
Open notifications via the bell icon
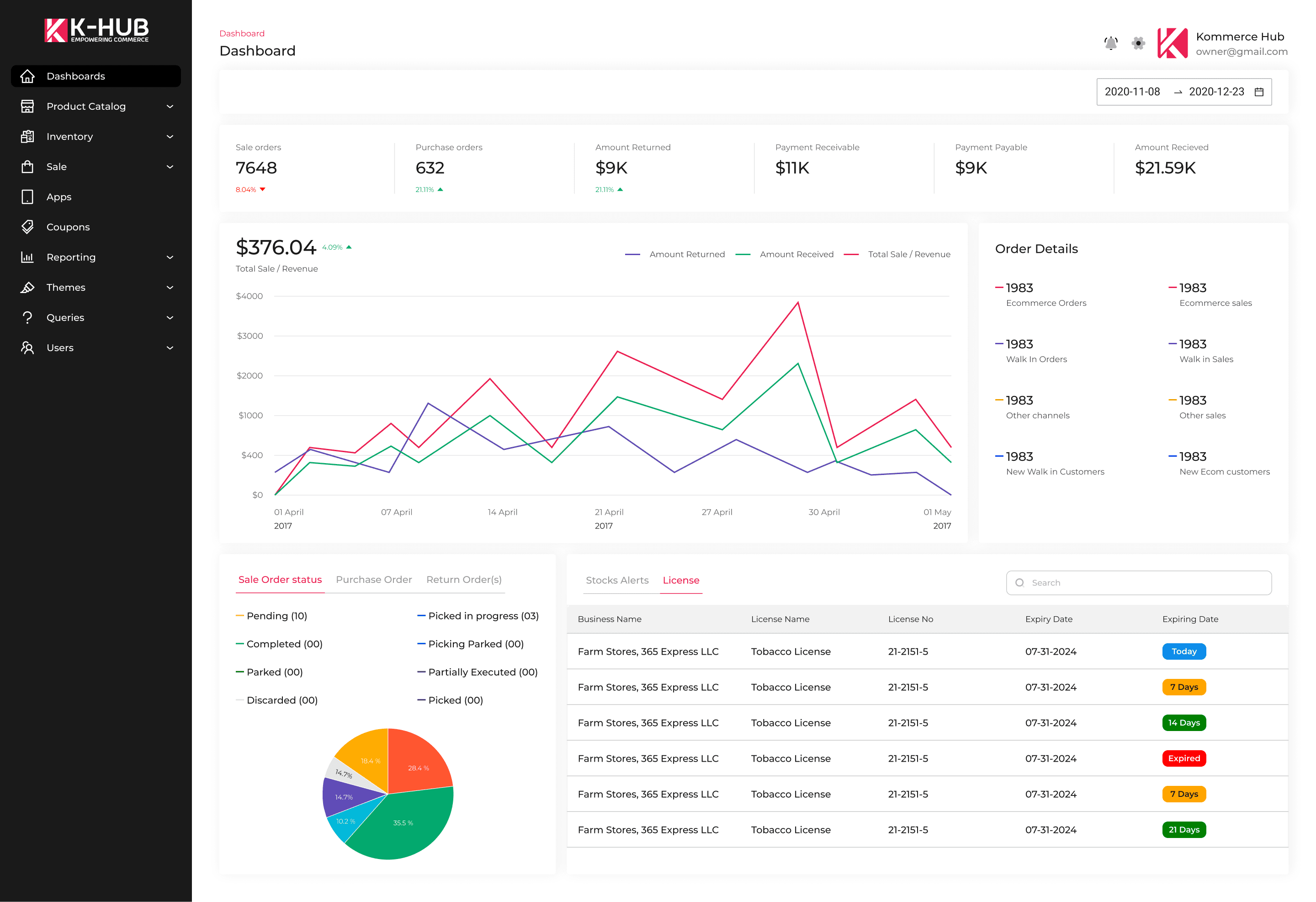pyautogui.click(x=1111, y=43)
